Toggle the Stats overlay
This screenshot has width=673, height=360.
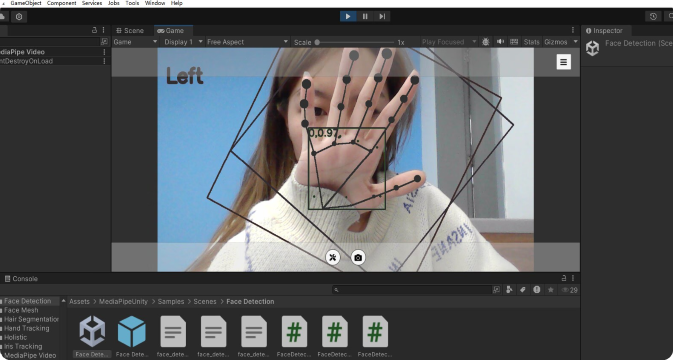coord(531,42)
